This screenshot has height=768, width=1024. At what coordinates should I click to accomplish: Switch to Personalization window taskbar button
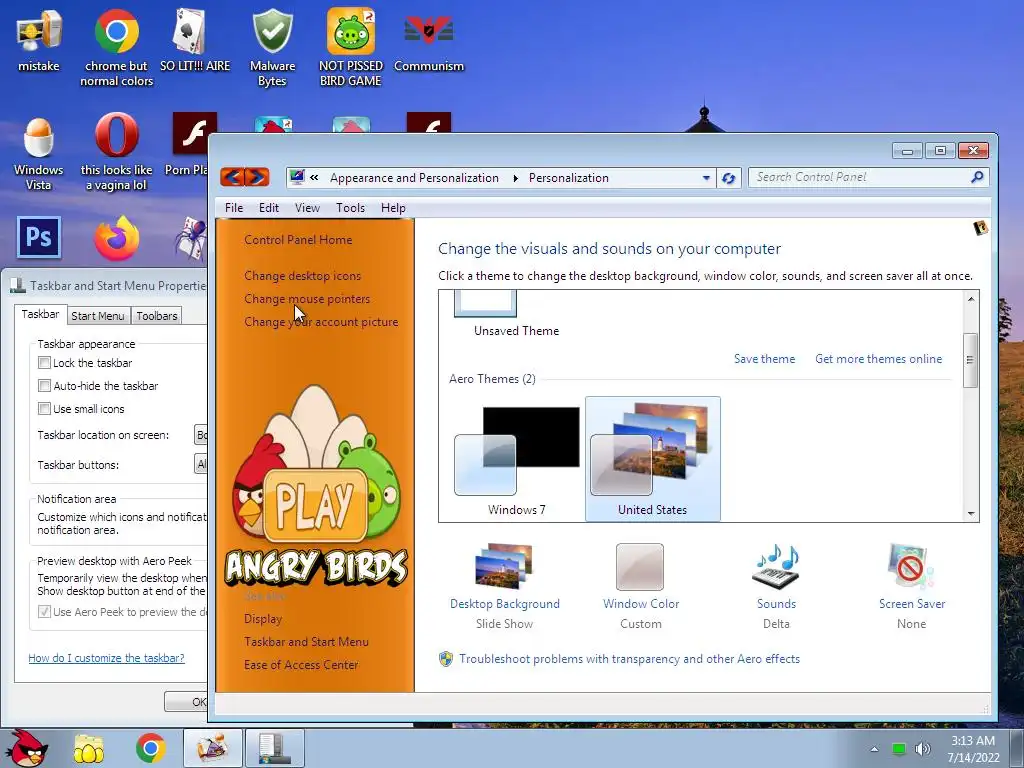(213, 748)
